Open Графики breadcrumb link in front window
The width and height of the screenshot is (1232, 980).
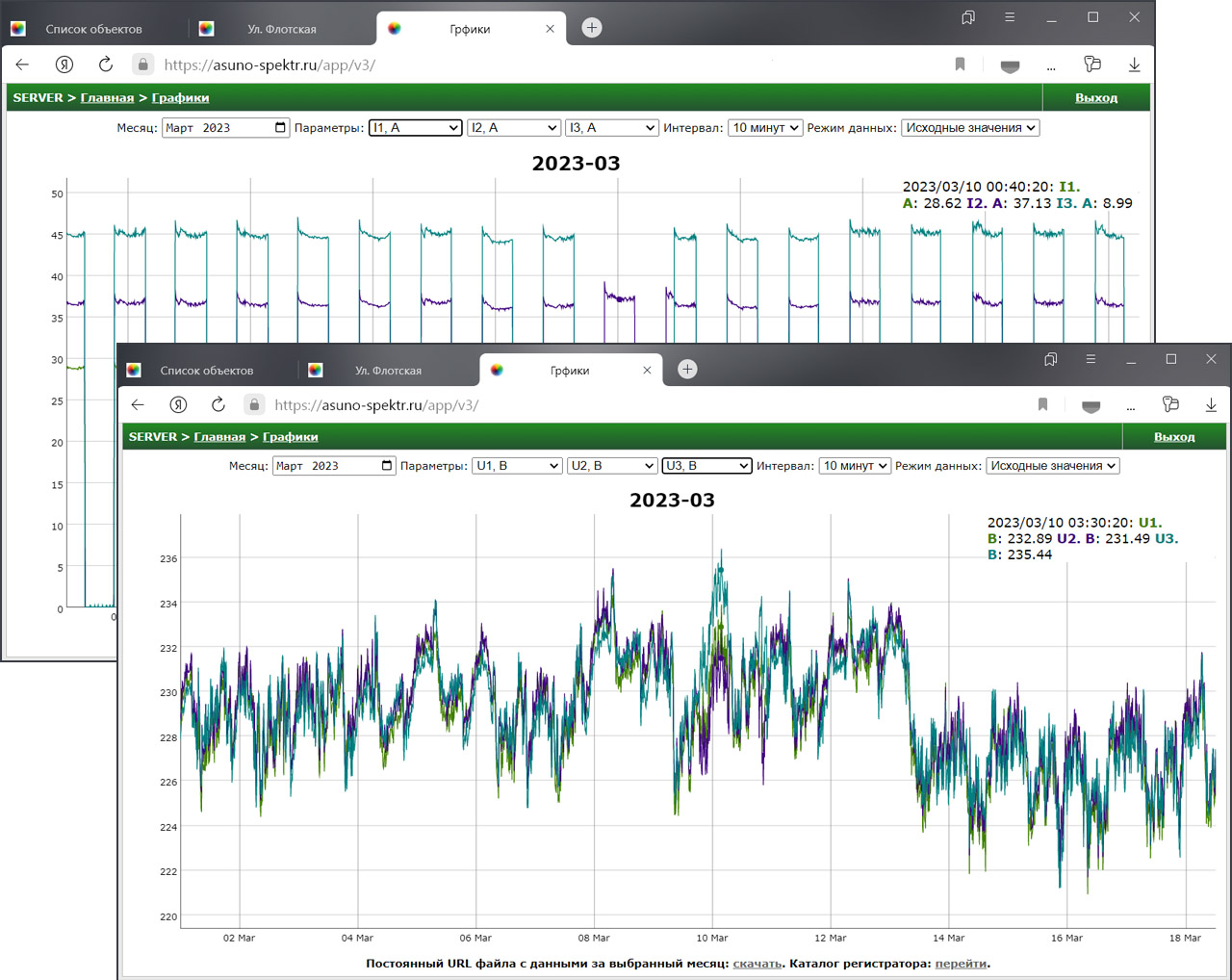(290, 436)
